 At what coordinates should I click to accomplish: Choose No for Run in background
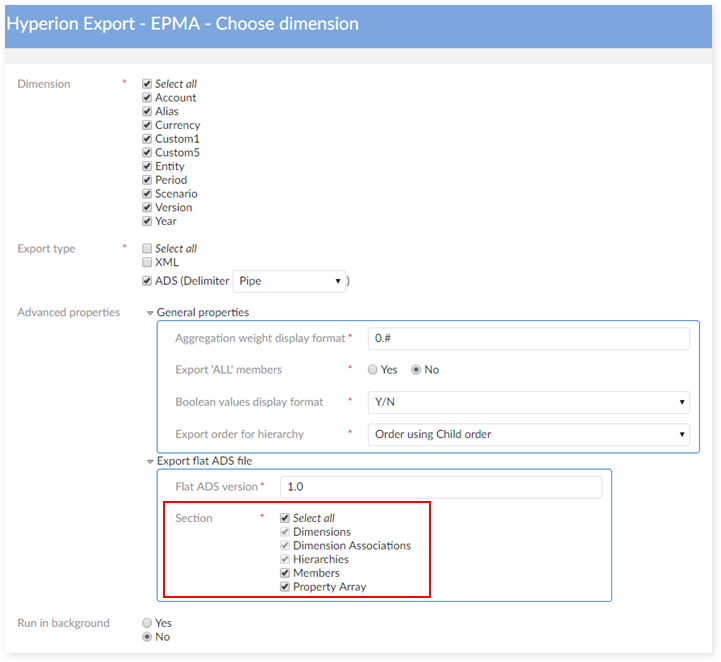(x=147, y=637)
